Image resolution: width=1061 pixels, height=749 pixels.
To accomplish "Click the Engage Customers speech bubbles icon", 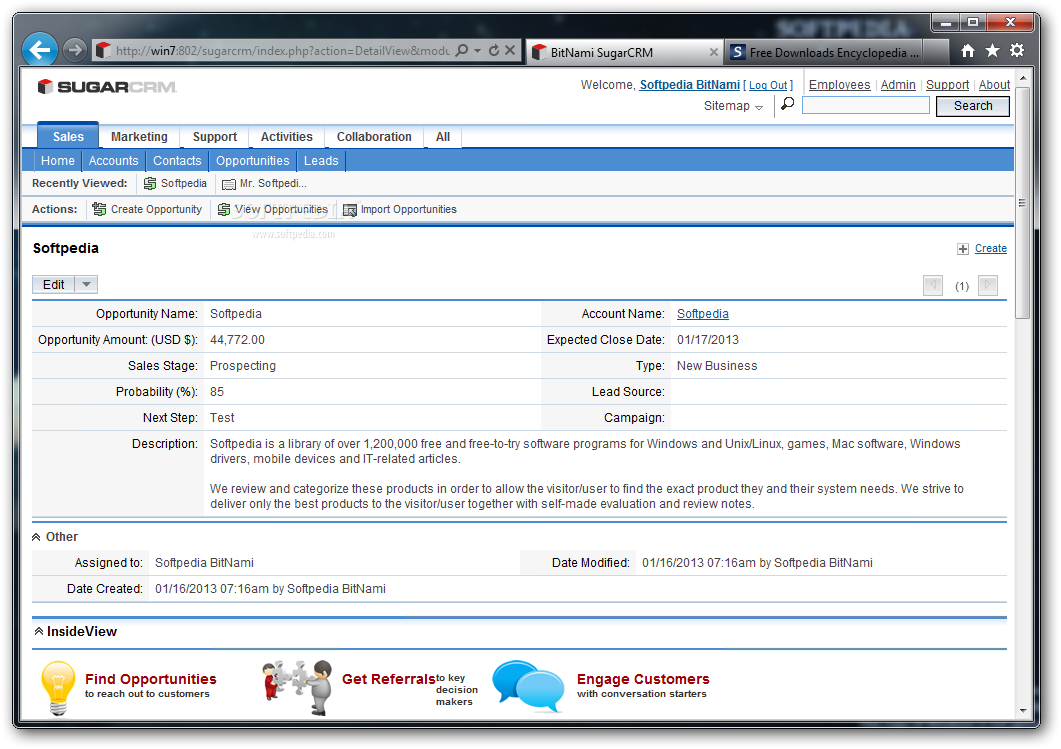I will pyautogui.click(x=528, y=686).
